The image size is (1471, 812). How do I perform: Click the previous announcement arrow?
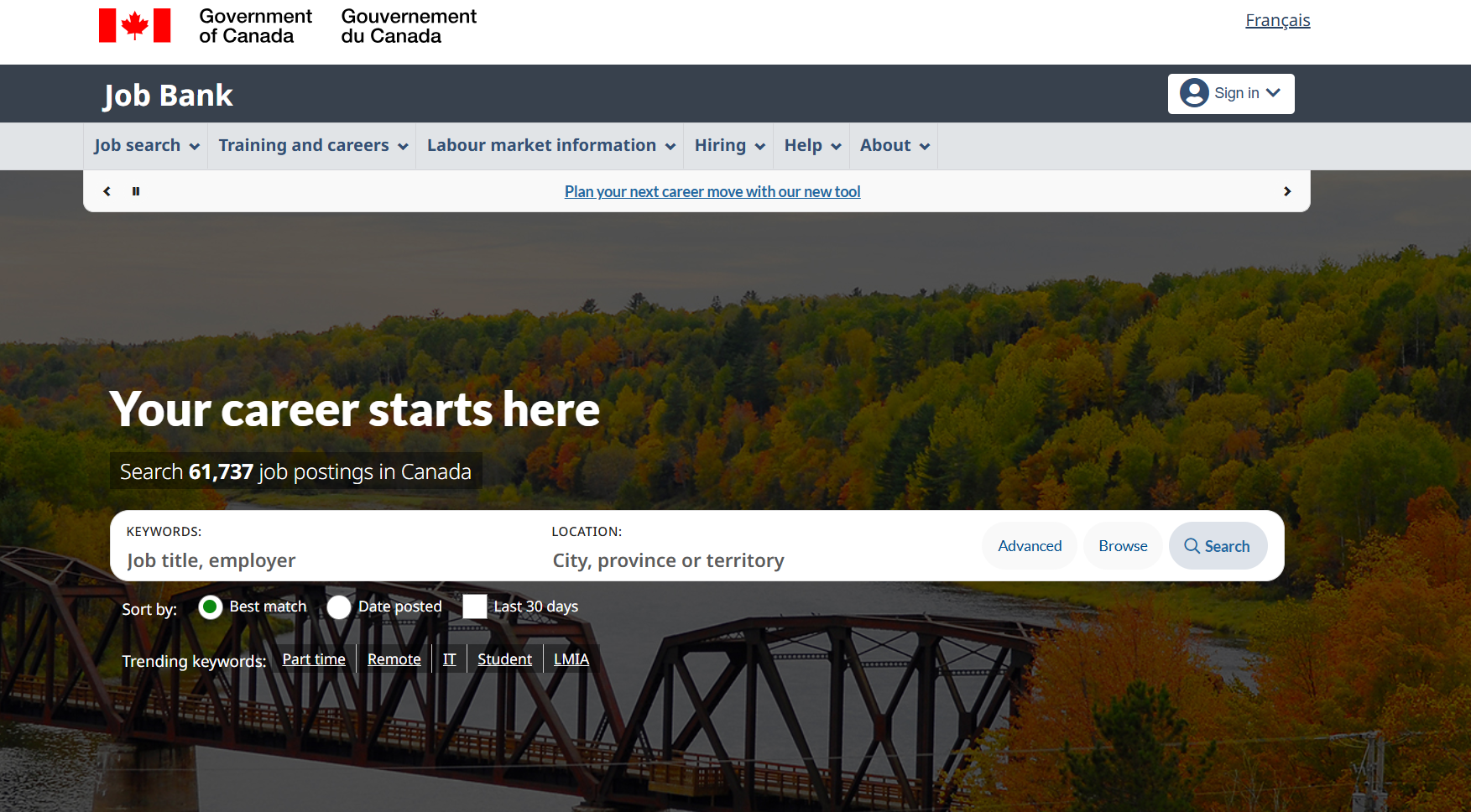[107, 191]
